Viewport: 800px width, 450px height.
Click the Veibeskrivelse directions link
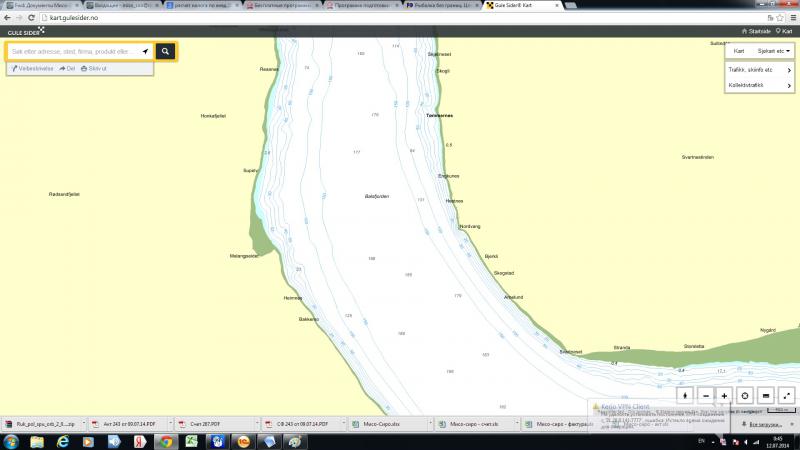point(32,69)
